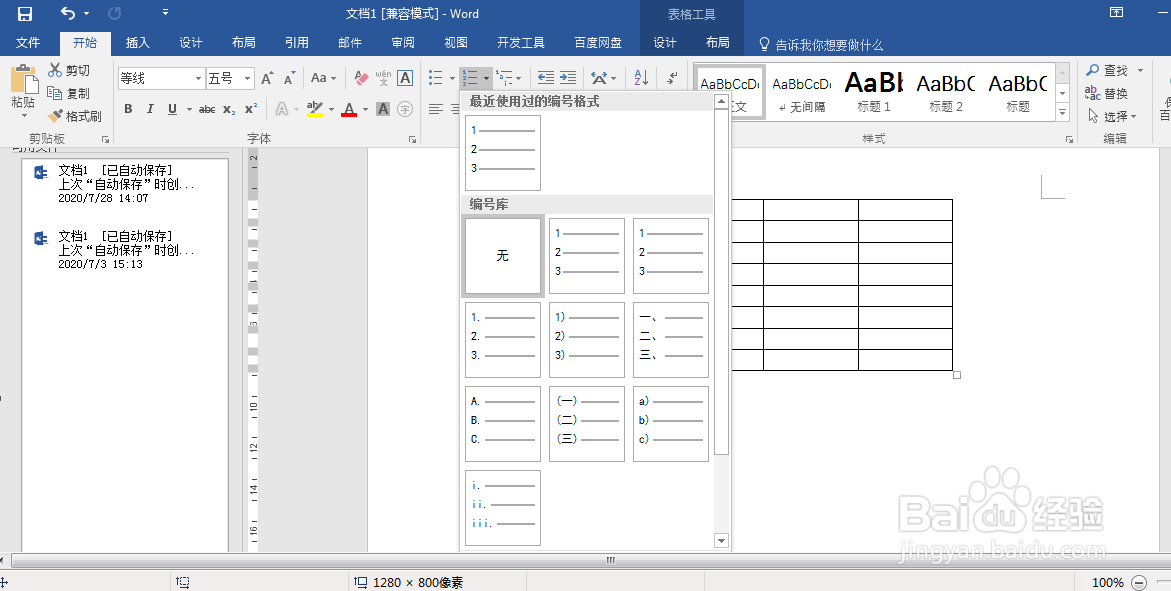This screenshot has height=591, width=1171.
Task: Open Find (查找) in the Editing group
Action: [1111, 70]
